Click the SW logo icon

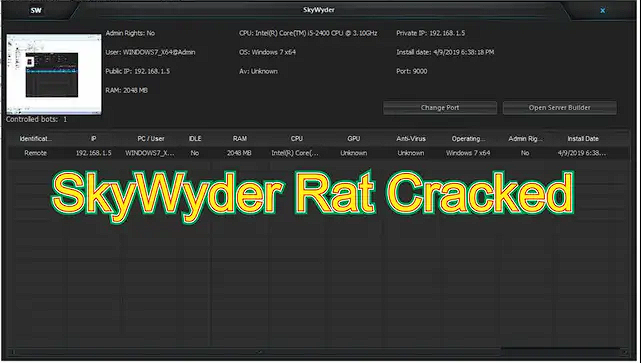click(x=36, y=10)
